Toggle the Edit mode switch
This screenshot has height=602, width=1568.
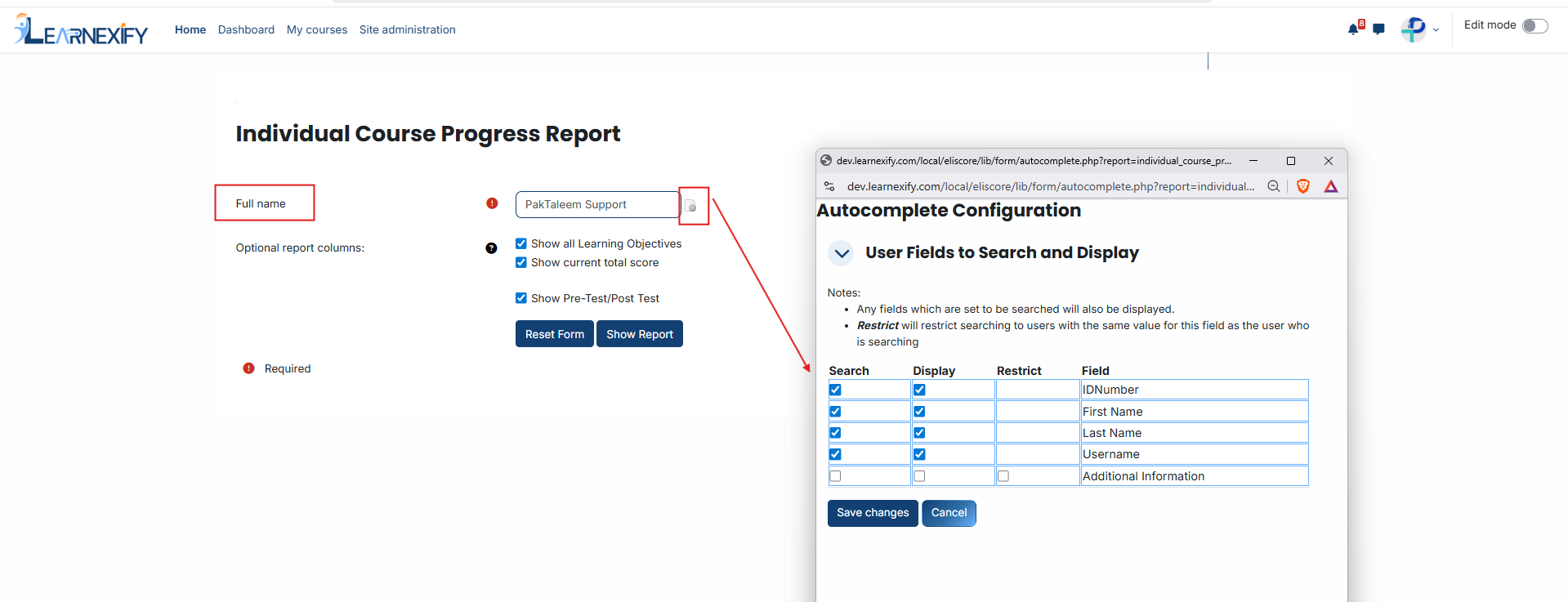tap(1535, 26)
